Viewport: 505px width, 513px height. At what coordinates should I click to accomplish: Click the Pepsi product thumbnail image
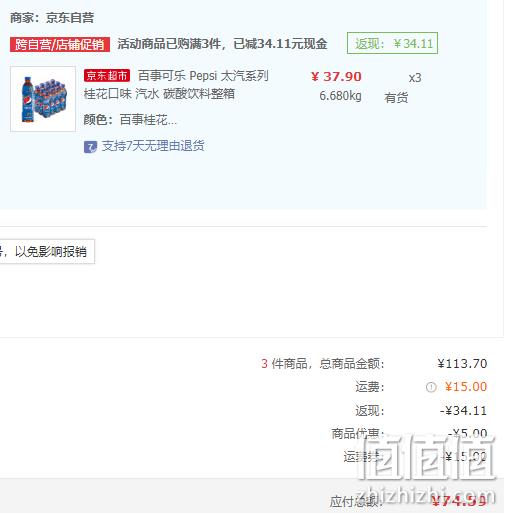pyautogui.click(x=43, y=99)
